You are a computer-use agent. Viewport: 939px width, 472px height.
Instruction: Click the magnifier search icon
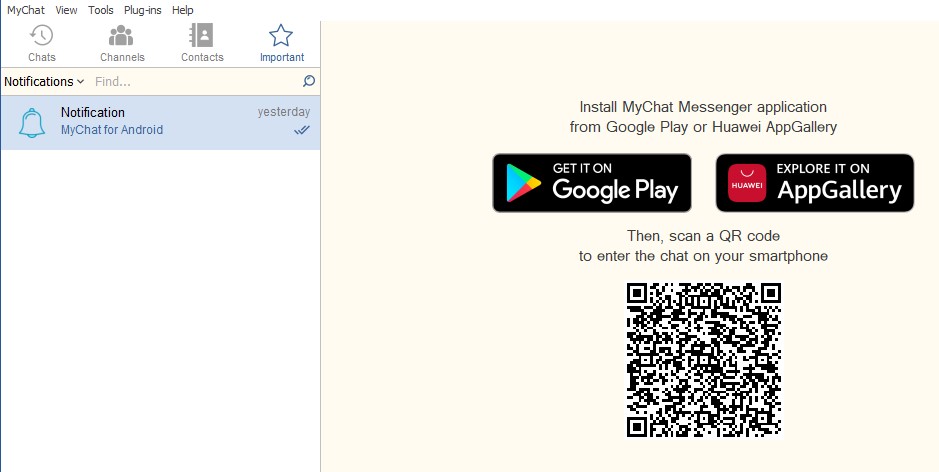[309, 81]
